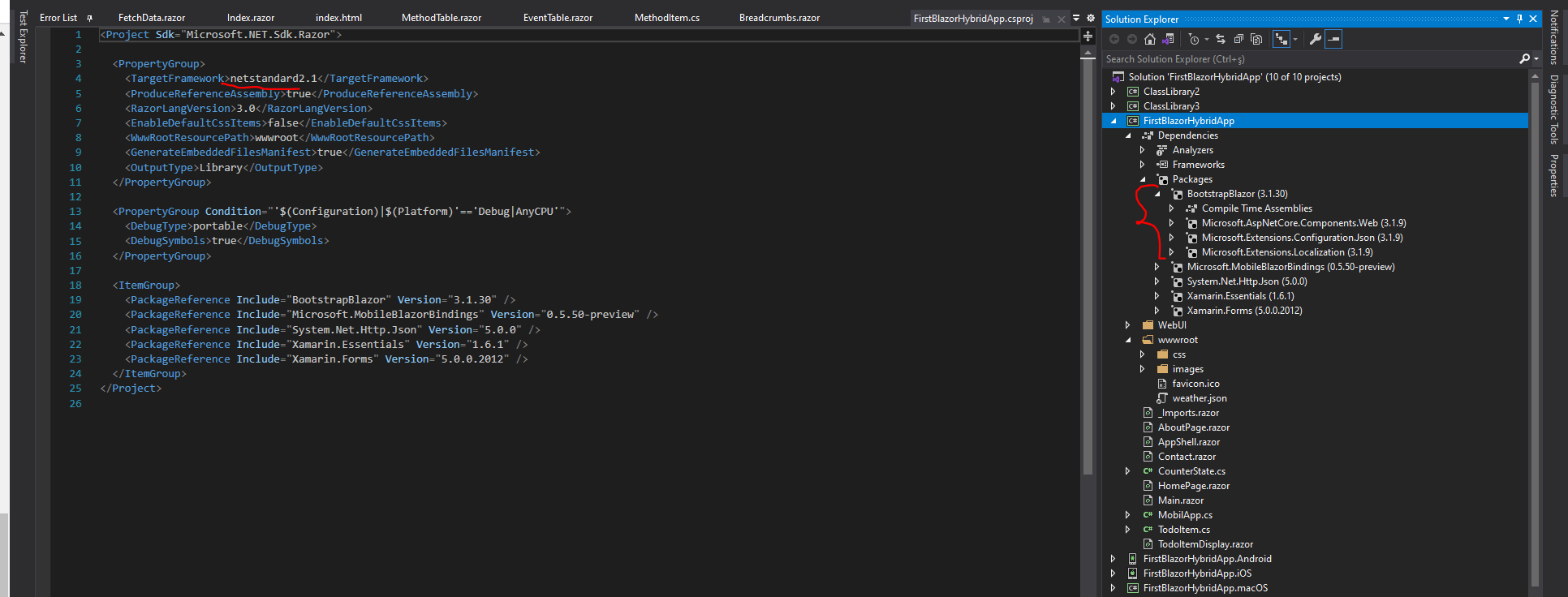1568x597 pixels.
Task: Collapse the FirstBlazorHybridApp project node
Action: pos(1114,121)
